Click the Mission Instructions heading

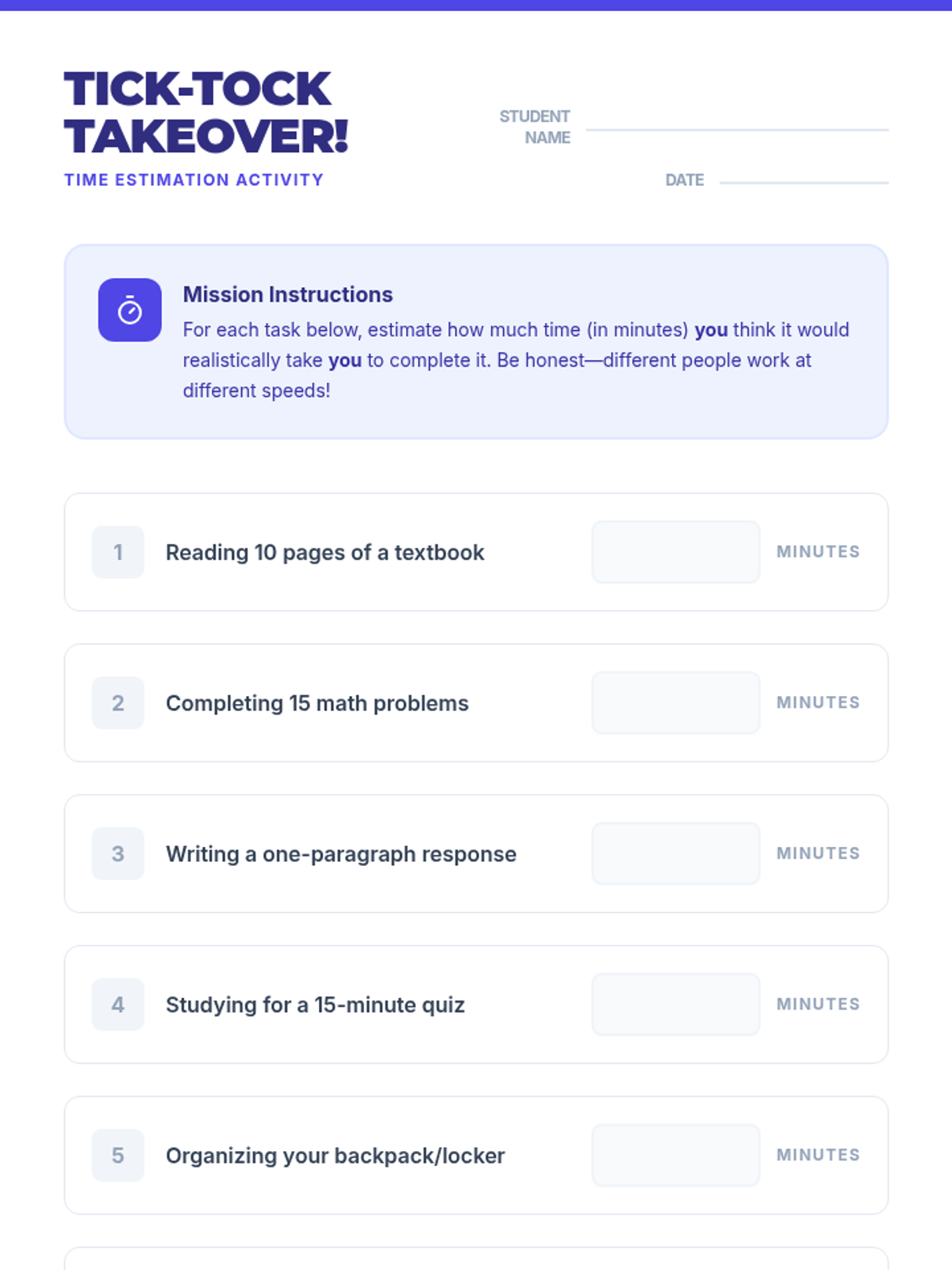tap(287, 294)
